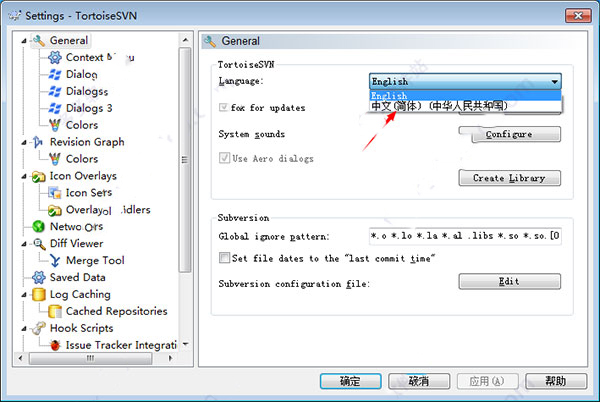Click the Icon Sets icon

(55, 193)
